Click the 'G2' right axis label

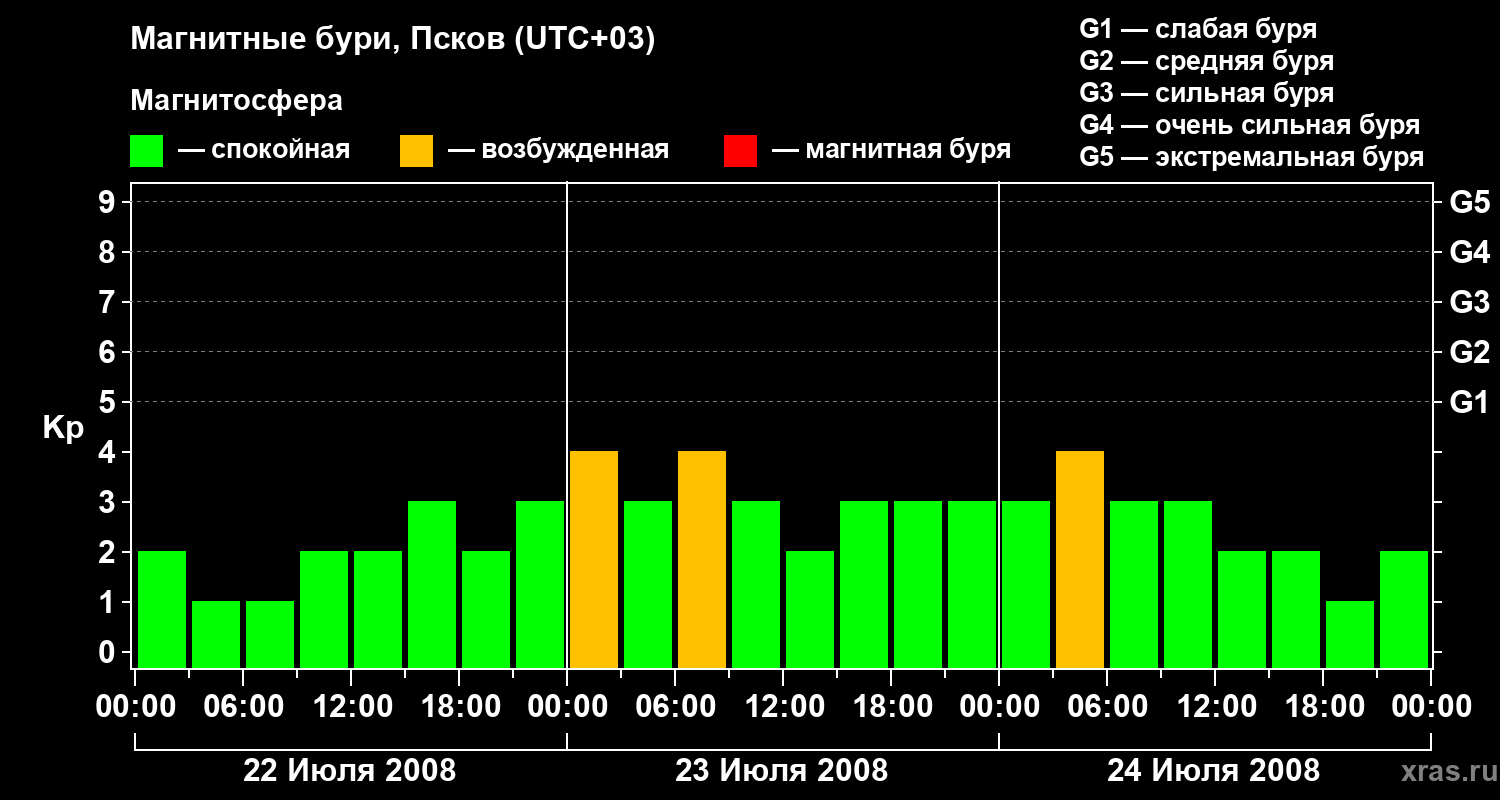[x=1469, y=352]
